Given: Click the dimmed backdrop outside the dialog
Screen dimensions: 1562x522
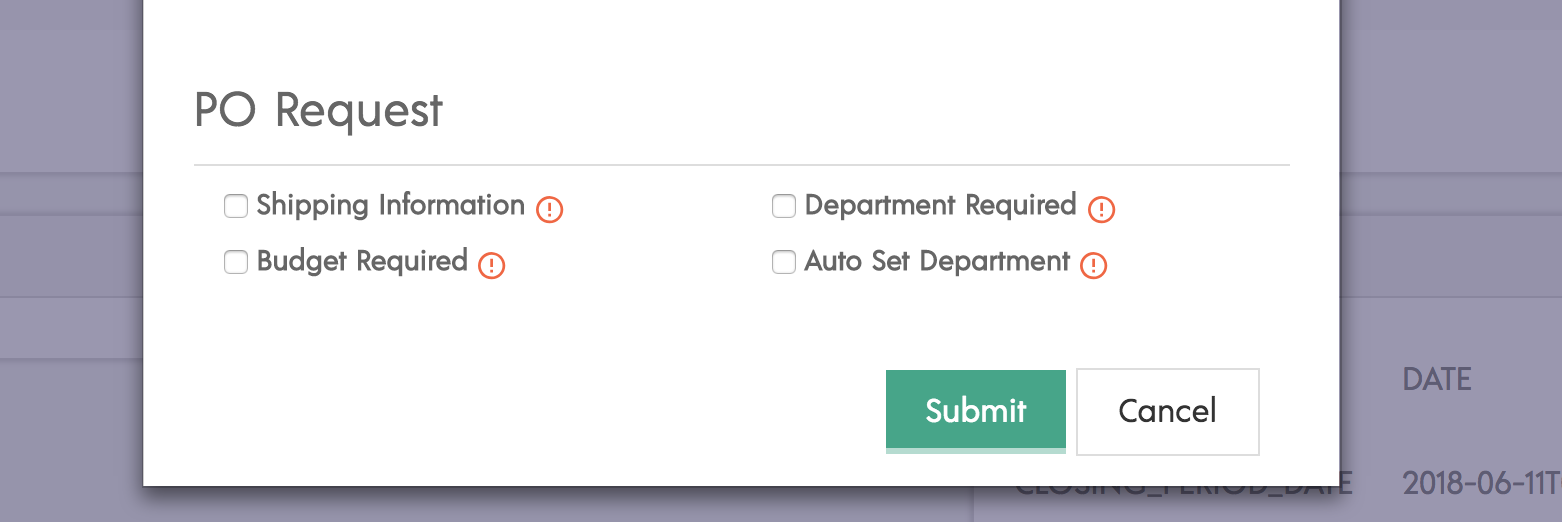Looking at the screenshot, I should click(70, 260).
